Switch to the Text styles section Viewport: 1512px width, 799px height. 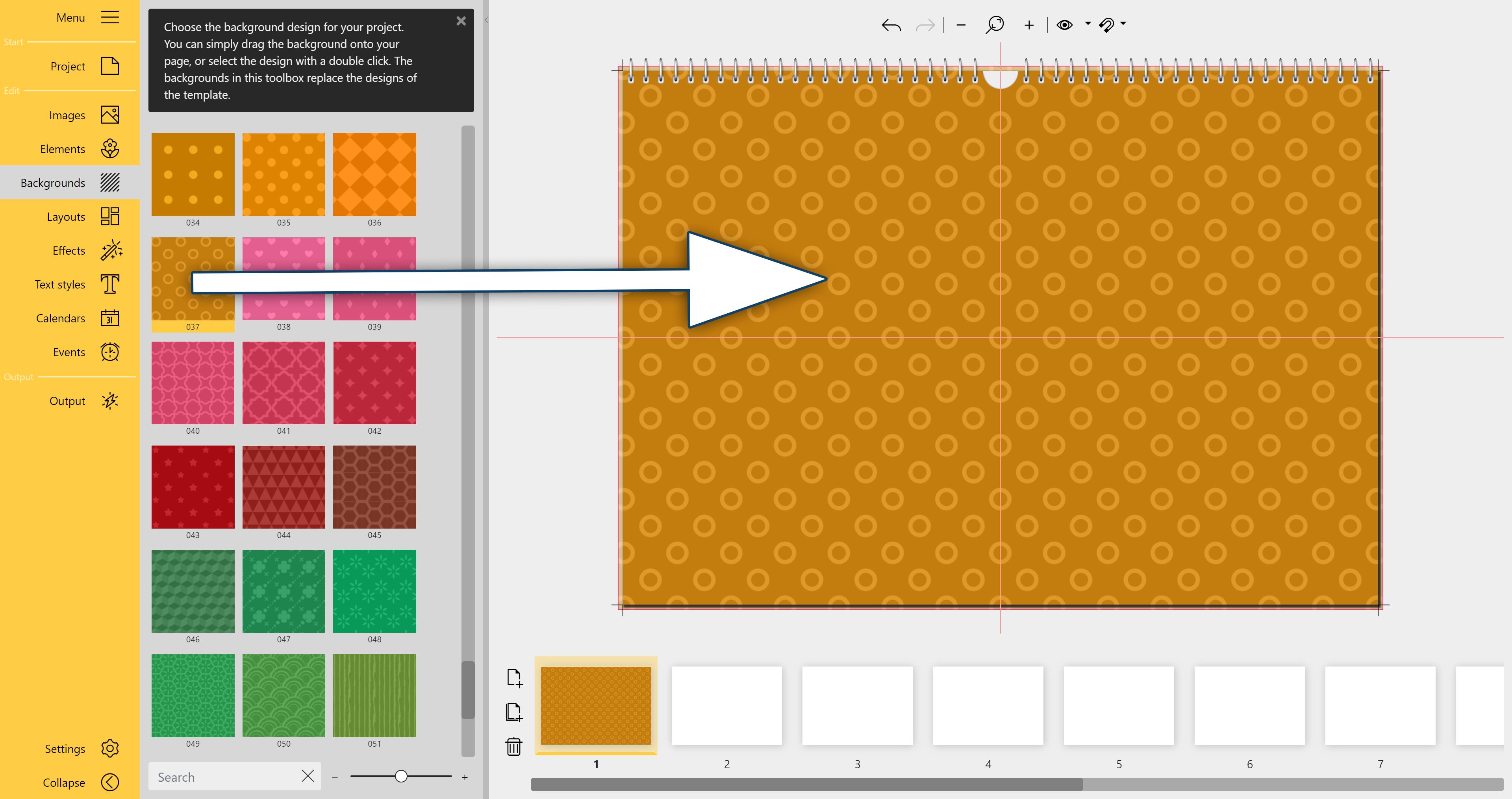(60, 285)
